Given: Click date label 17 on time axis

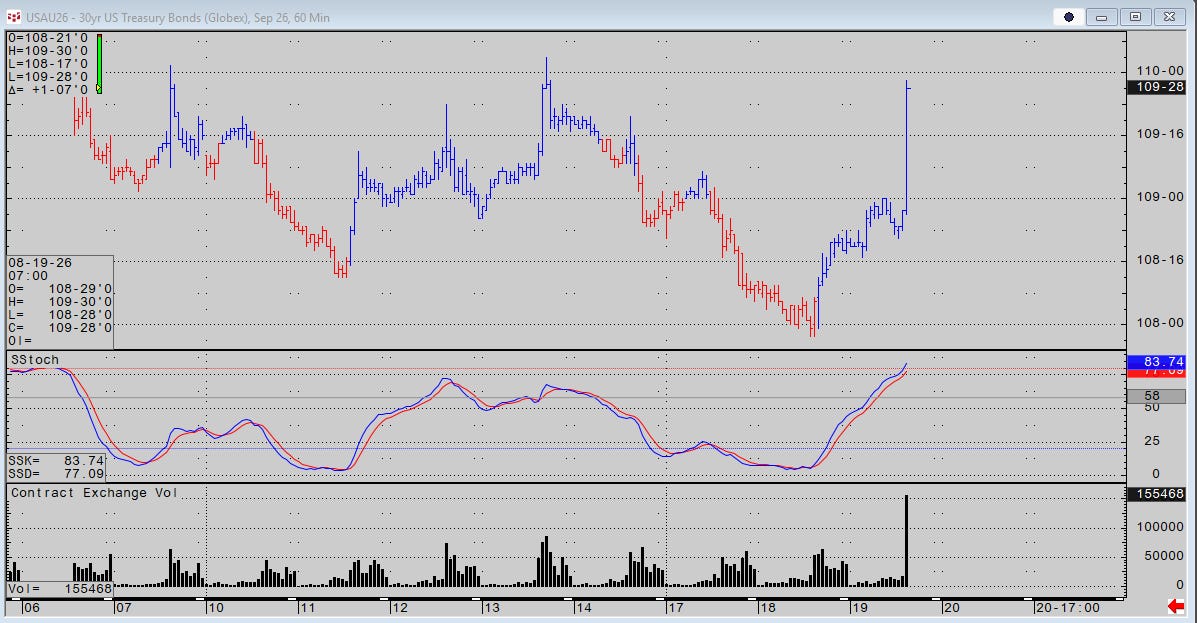Looking at the screenshot, I should coord(675,608).
